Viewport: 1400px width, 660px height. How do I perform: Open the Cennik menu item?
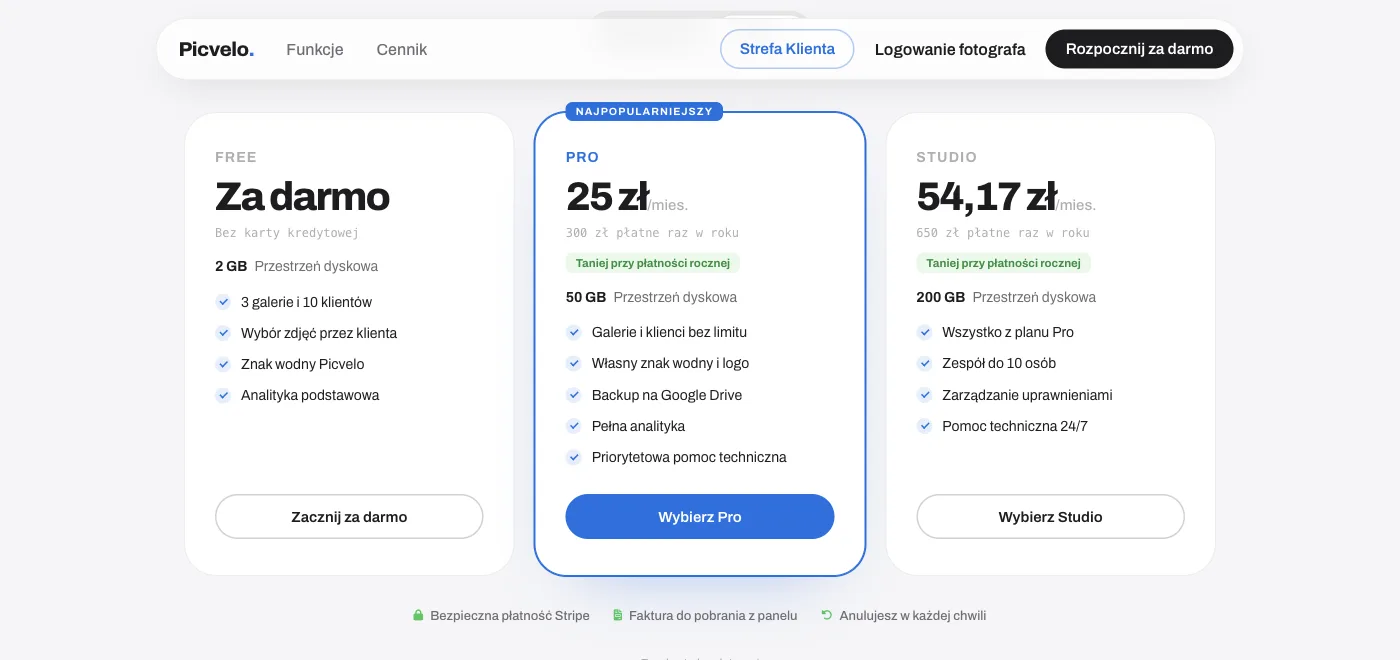coord(402,49)
